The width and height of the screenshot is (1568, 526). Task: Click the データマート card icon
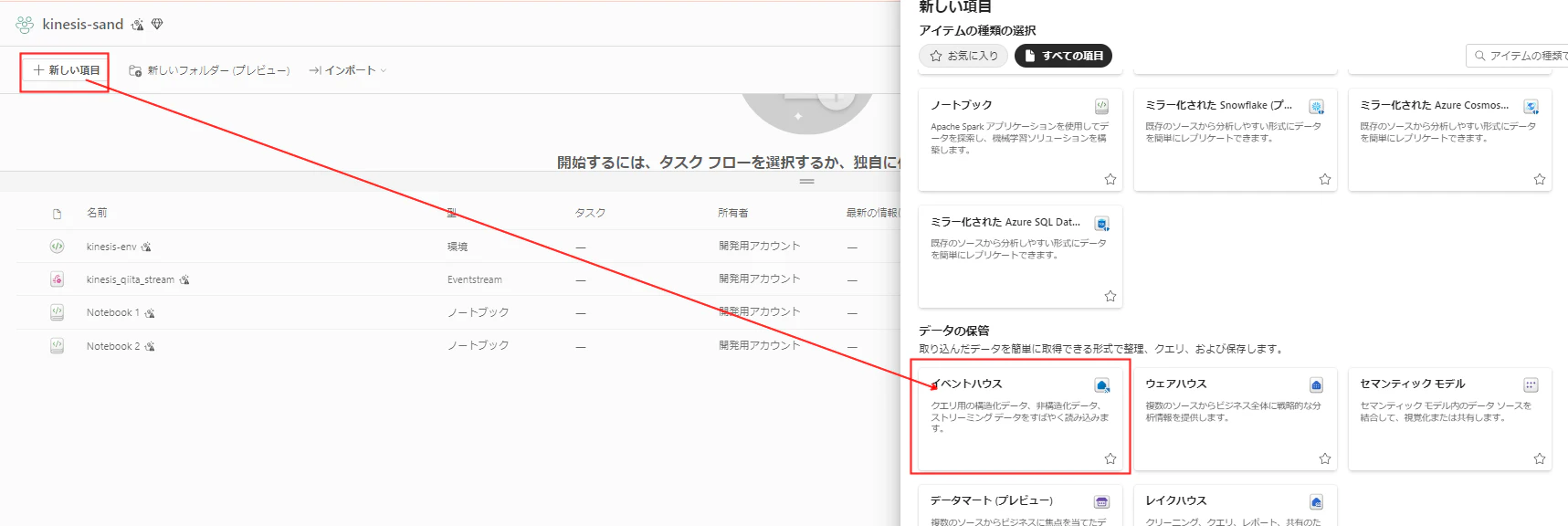pyautogui.click(x=1101, y=502)
